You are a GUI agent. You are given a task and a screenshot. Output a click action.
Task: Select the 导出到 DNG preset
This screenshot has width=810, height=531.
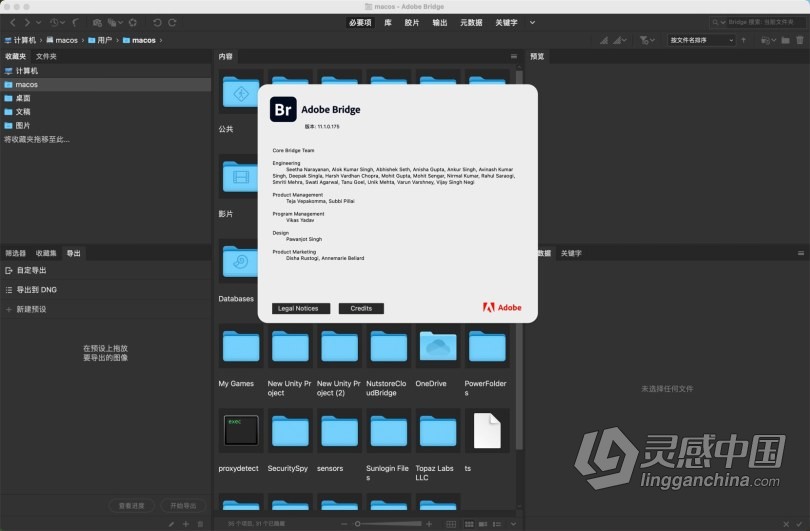(x=106, y=290)
